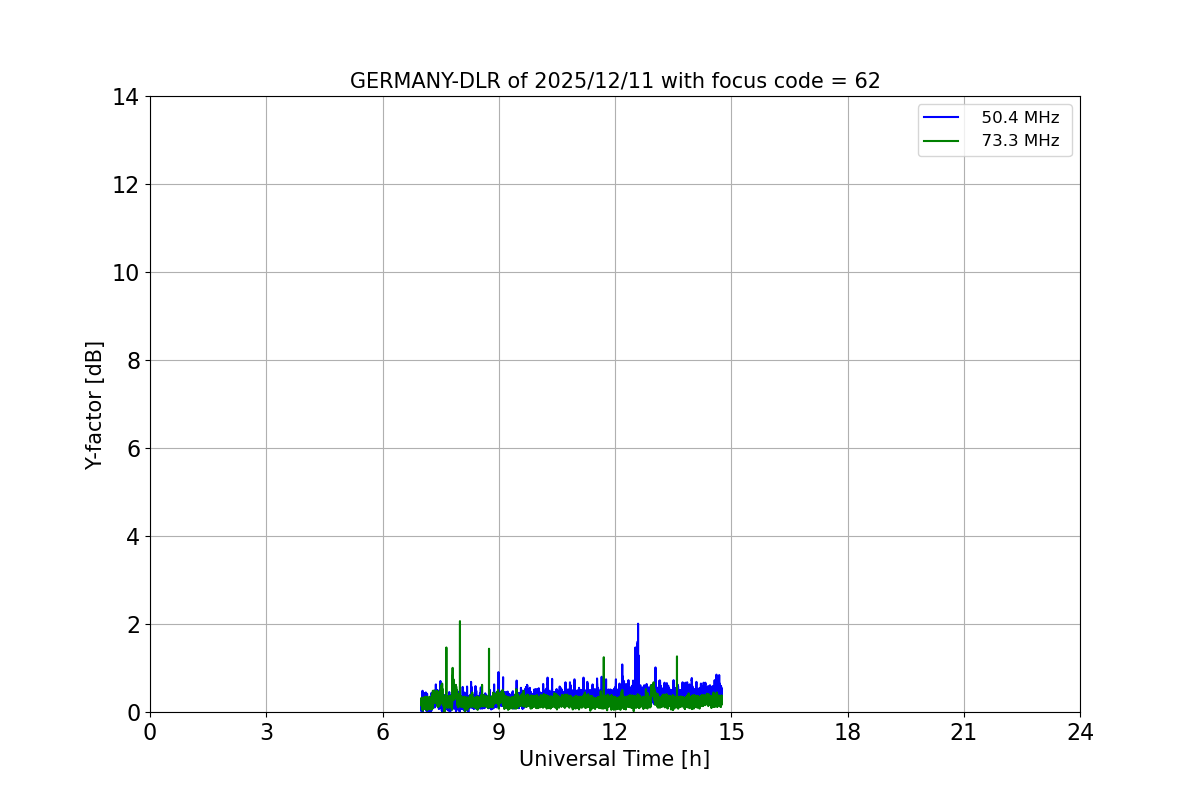Click x-axis tick label '21'
This screenshot has width=1200, height=800.
click(964, 732)
